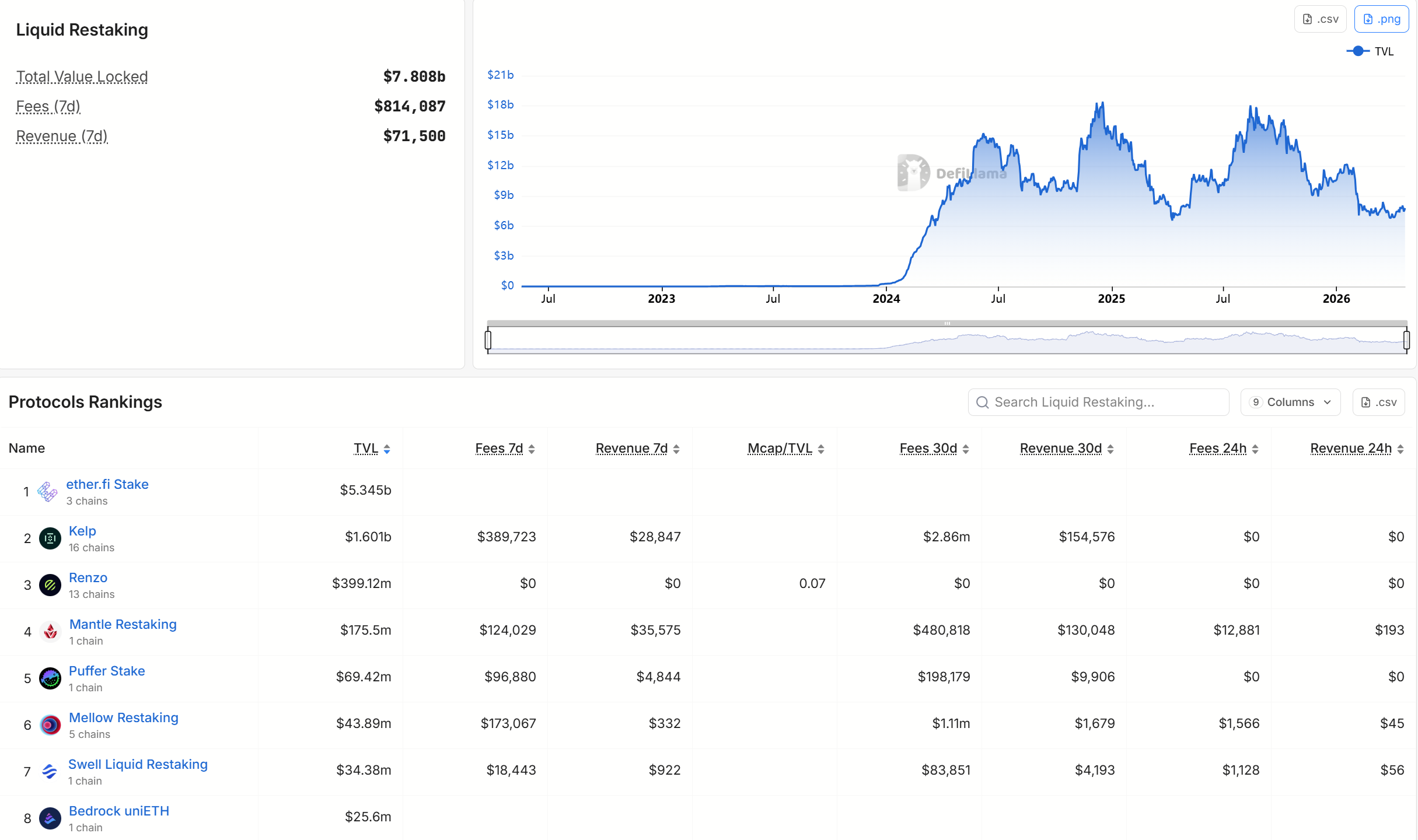
Task: Click the Swell Liquid Restaking logo icon
Action: pos(50,772)
